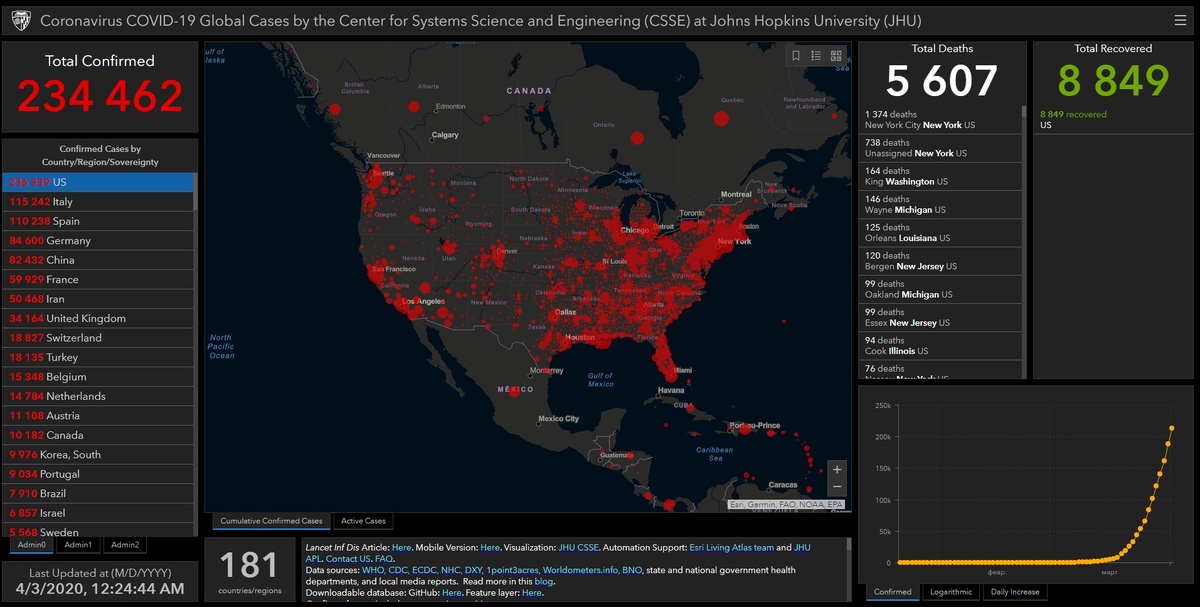Switch to Active Cases map tab
1200x607 pixels.
click(x=363, y=521)
